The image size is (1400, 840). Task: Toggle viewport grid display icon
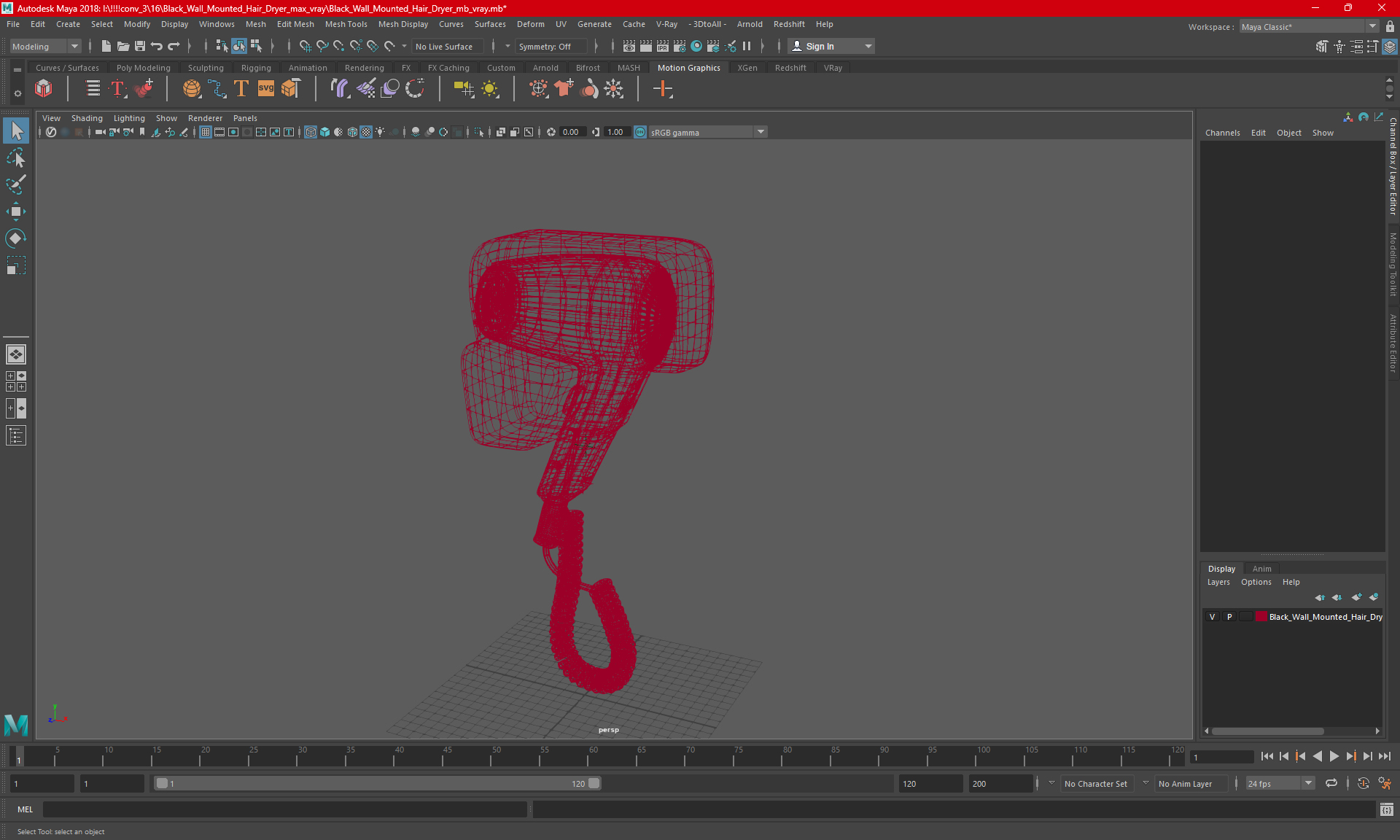tap(206, 132)
